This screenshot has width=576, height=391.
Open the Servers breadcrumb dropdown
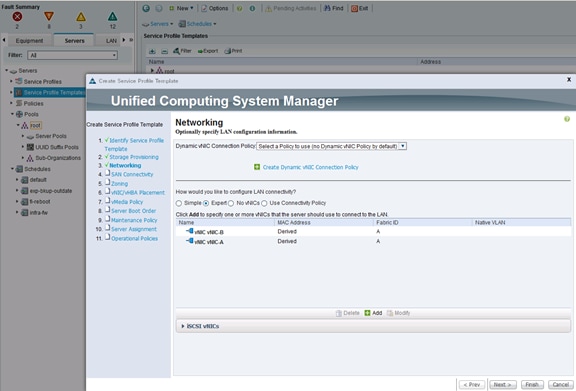[158, 24]
